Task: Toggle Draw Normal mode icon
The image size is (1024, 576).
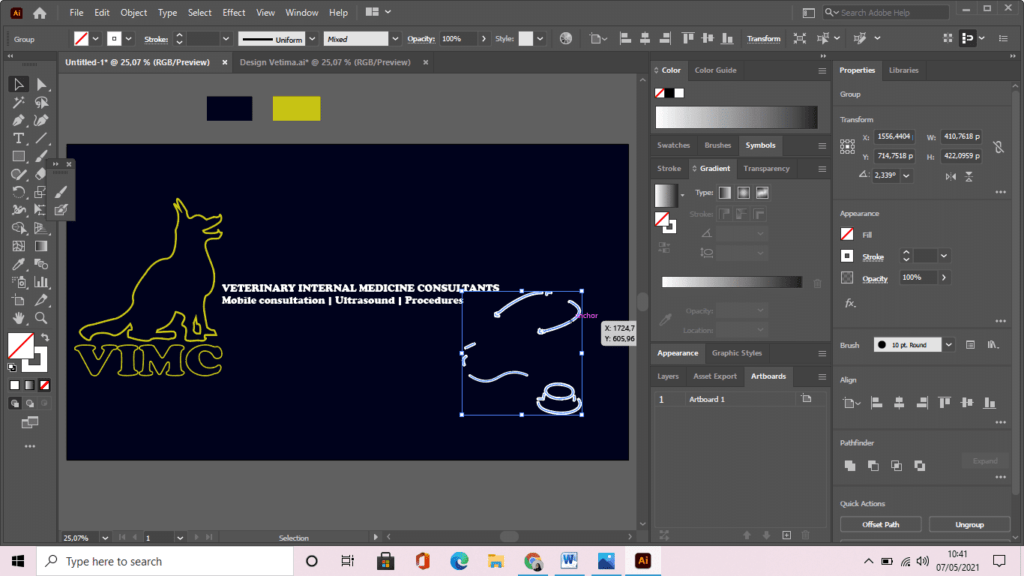Action: click(x=14, y=404)
